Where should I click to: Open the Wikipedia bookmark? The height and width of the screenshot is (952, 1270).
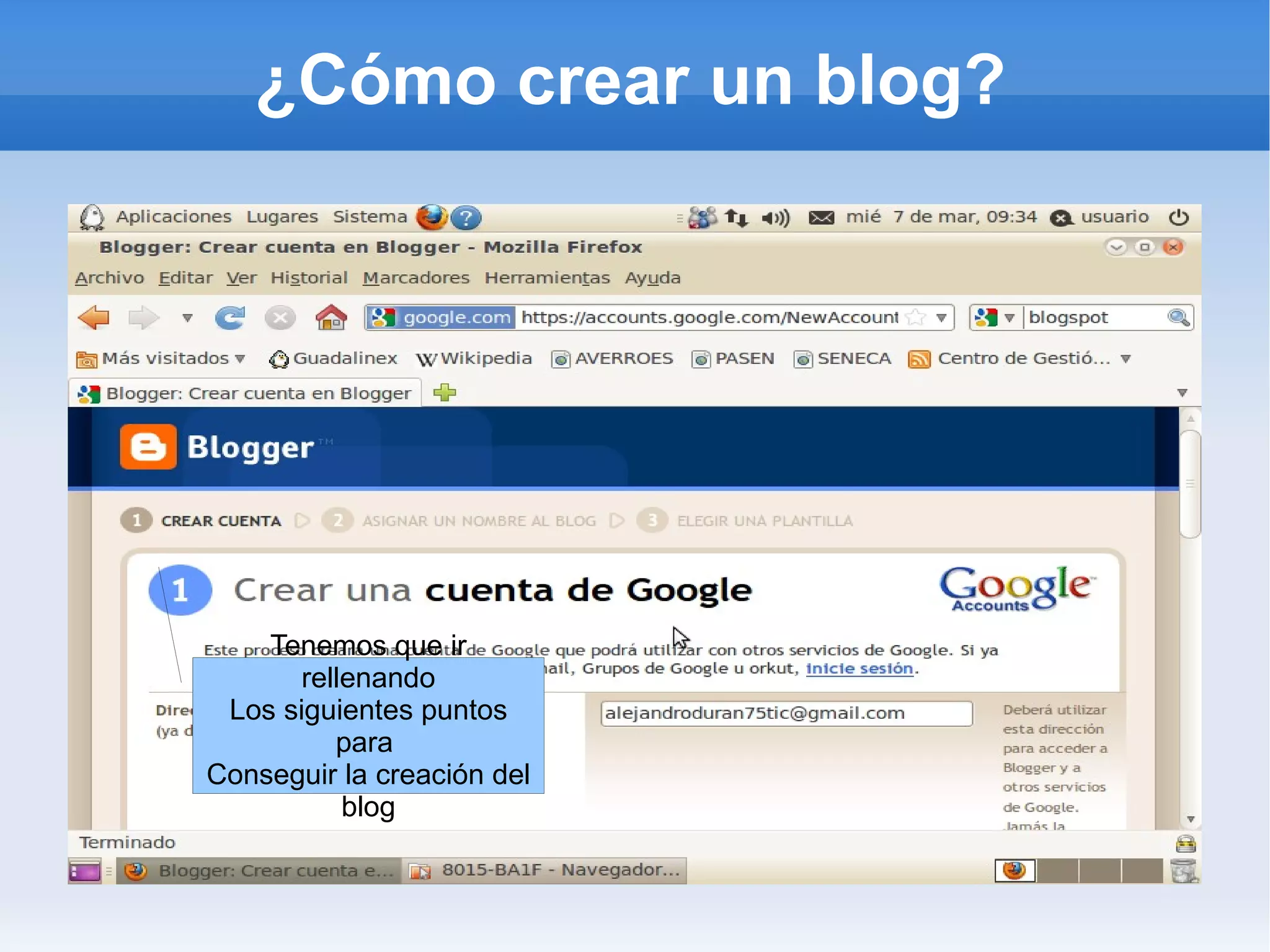click(x=474, y=358)
